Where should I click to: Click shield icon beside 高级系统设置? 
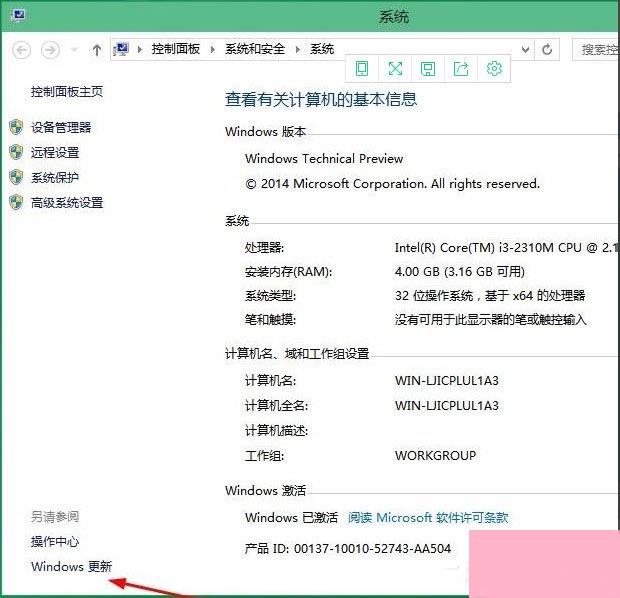tap(16, 202)
